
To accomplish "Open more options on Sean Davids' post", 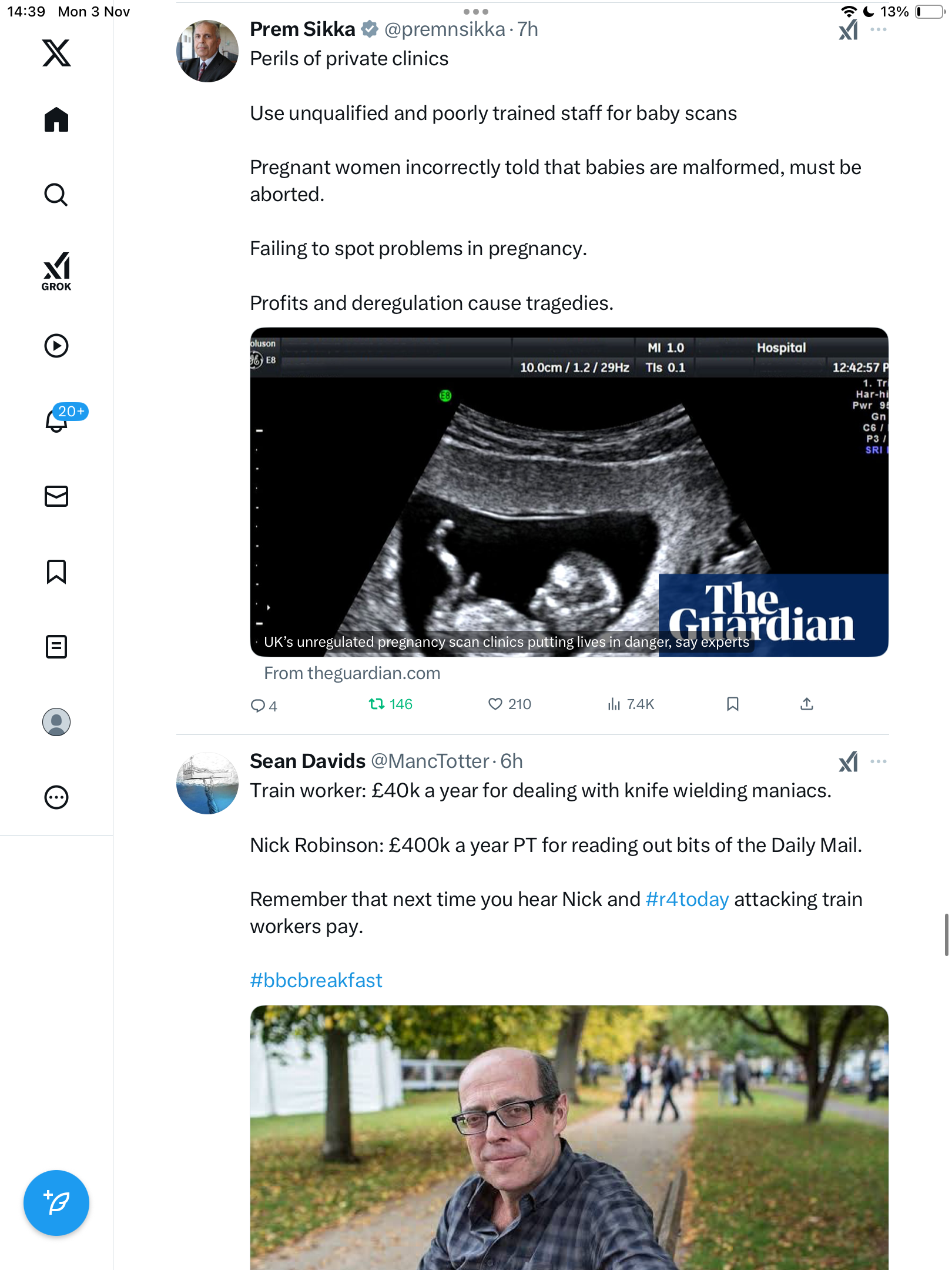I will point(878,761).
